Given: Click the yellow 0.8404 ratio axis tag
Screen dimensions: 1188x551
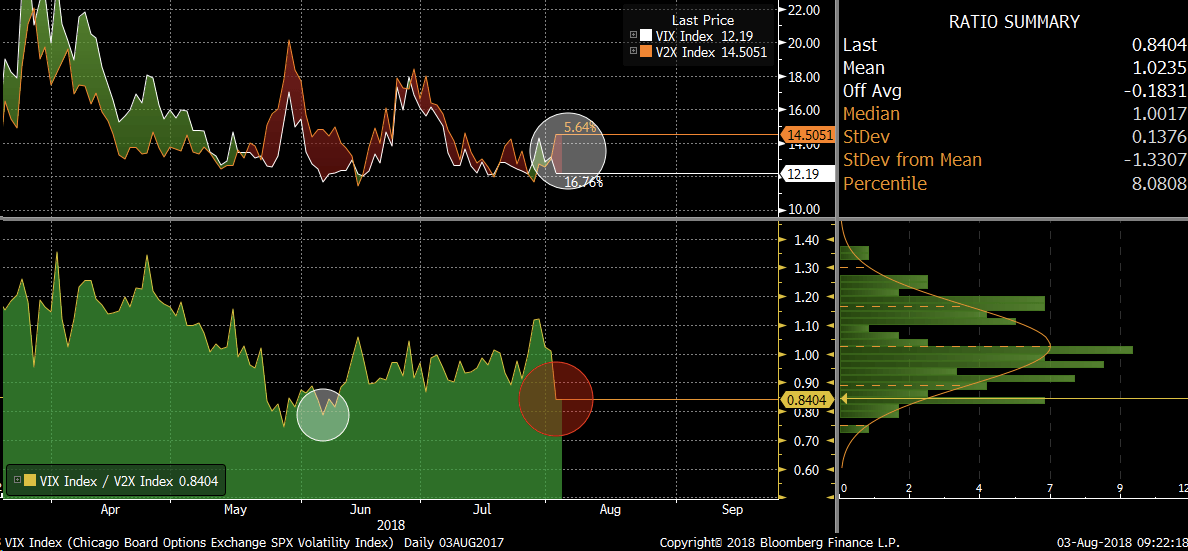Looking at the screenshot, I should (808, 399).
